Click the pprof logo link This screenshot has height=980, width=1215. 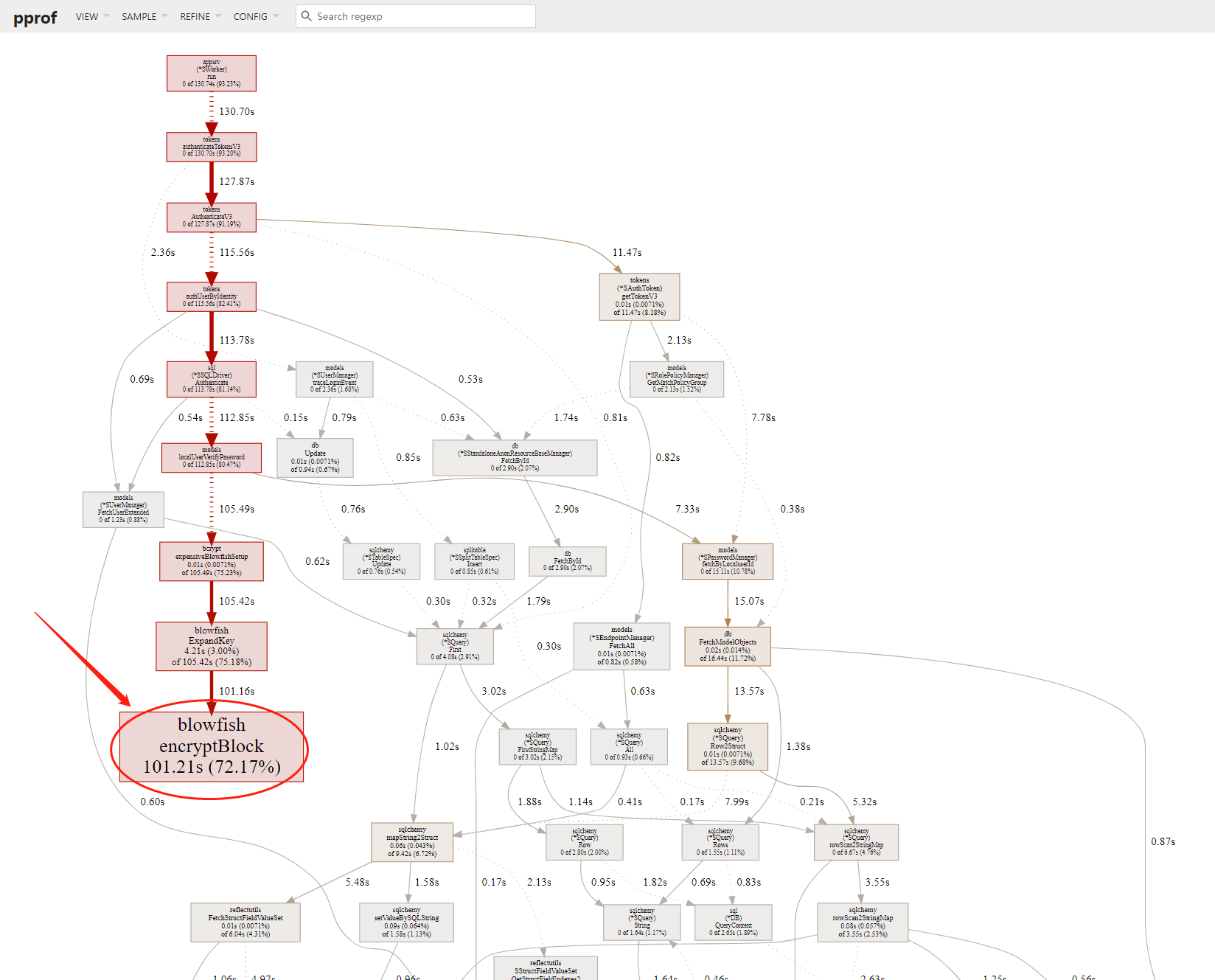pyautogui.click(x=35, y=18)
